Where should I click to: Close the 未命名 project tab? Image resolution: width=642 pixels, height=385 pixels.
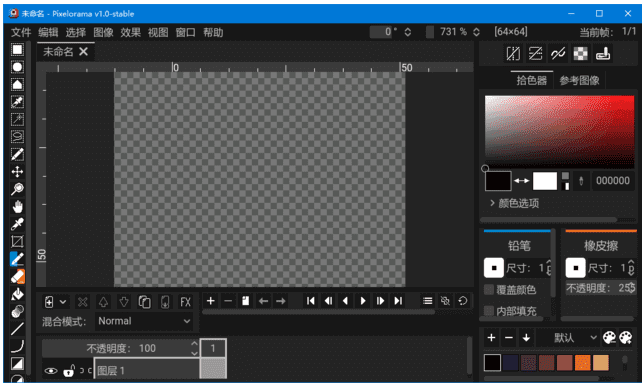tap(84, 52)
